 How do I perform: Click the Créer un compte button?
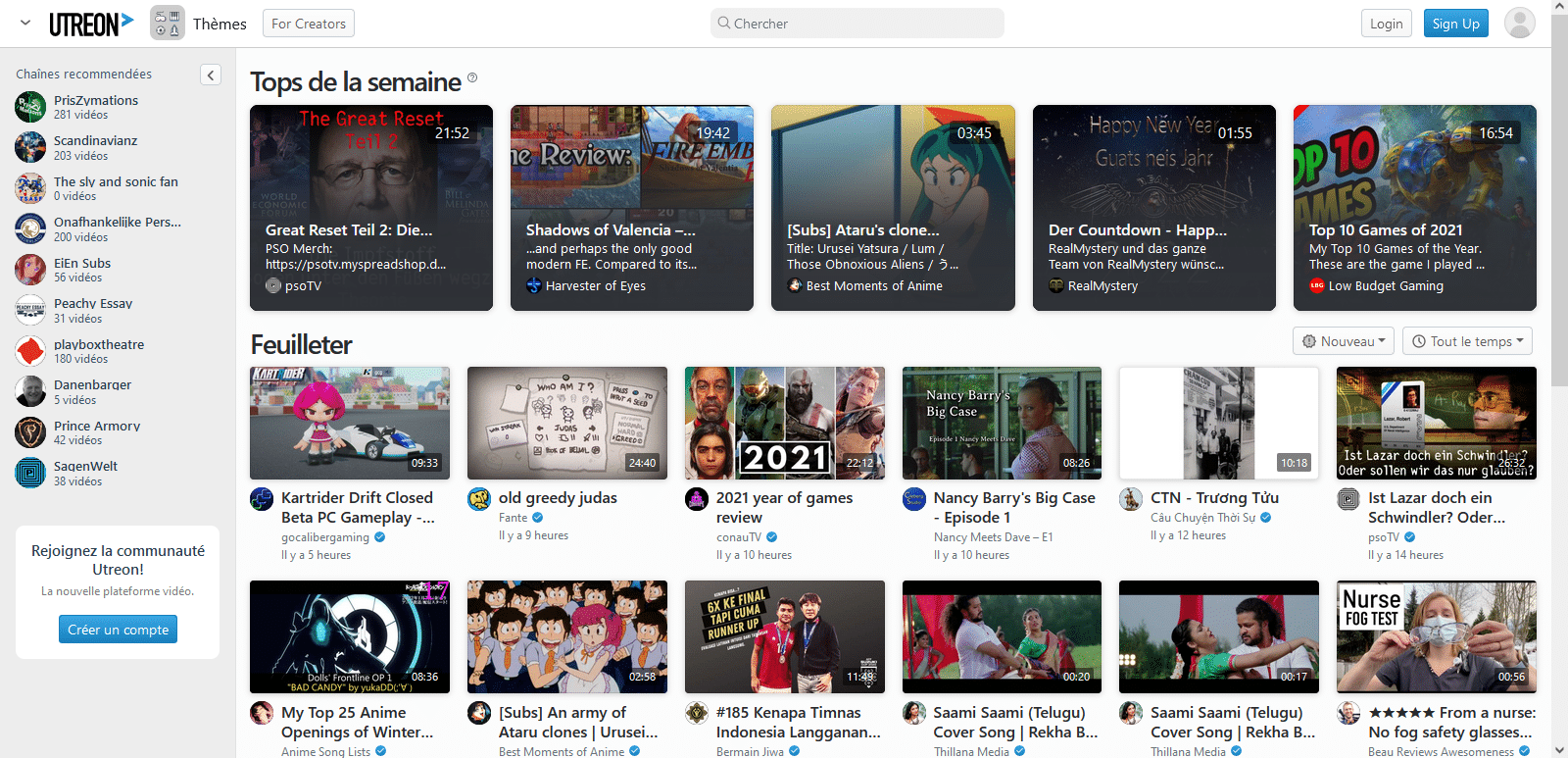[118, 630]
